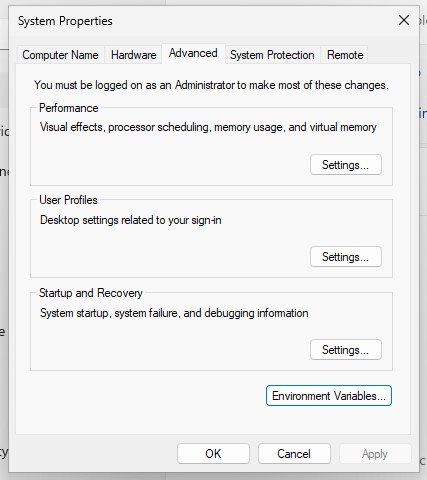Dismiss changes with the Cancel button
427x480 pixels.
click(x=294, y=453)
